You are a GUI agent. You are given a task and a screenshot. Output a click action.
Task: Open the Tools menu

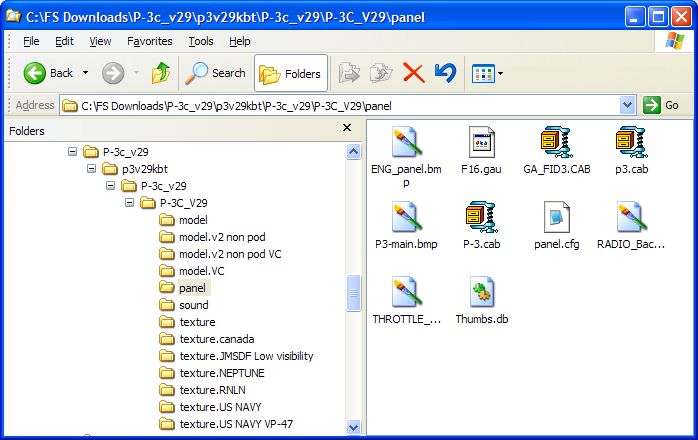click(x=201, y=41)
